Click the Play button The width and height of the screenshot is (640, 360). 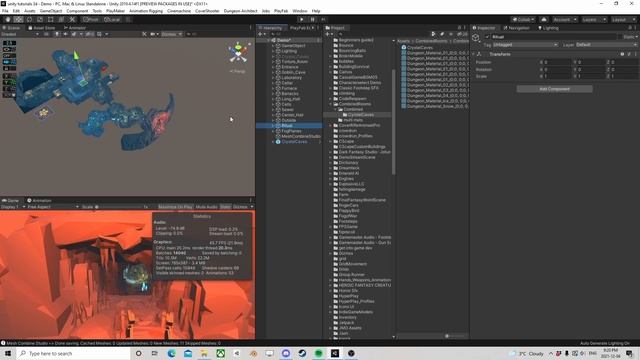[x=301, y=20]
